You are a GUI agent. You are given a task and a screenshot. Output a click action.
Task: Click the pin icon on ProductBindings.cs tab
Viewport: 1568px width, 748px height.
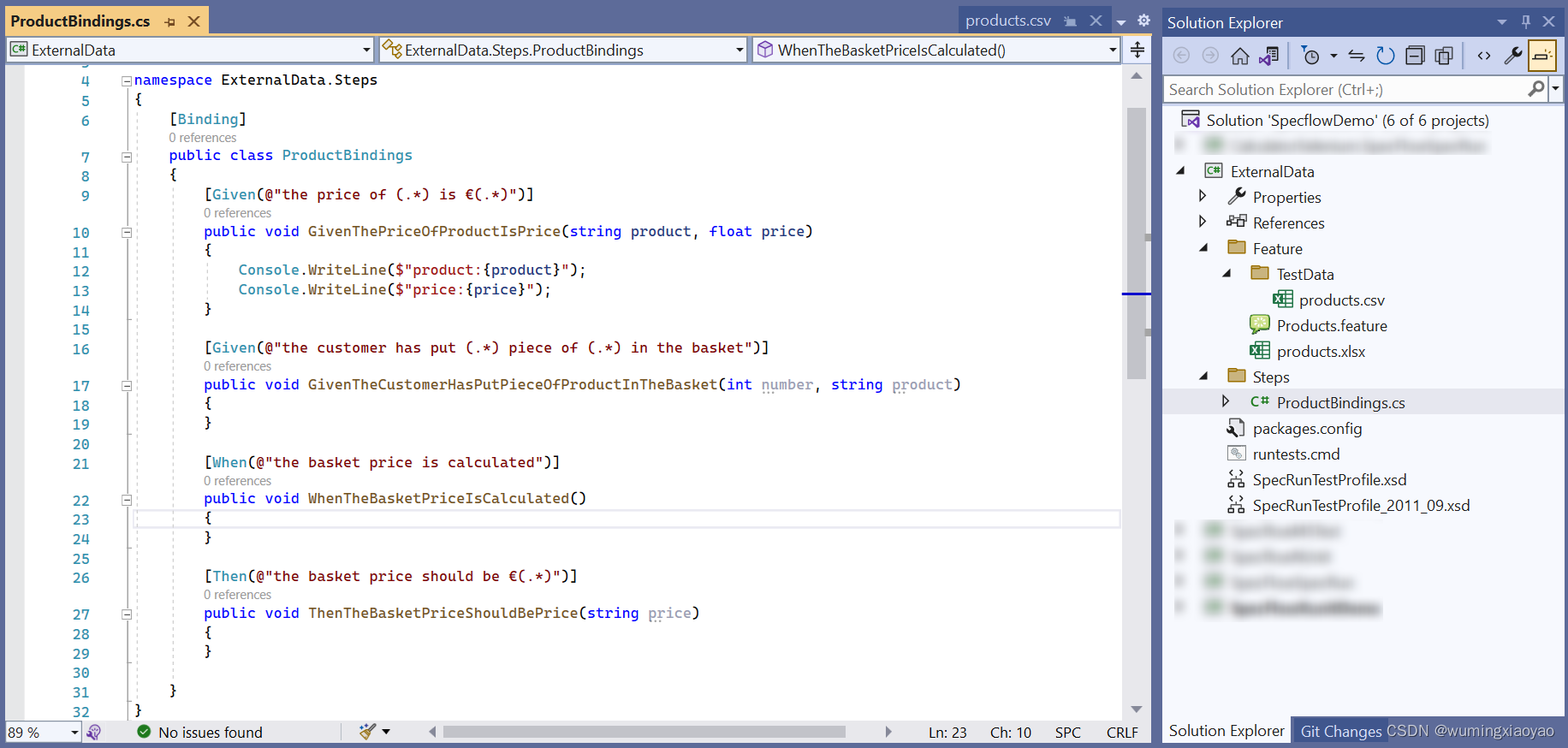click(x=170, y=21)
